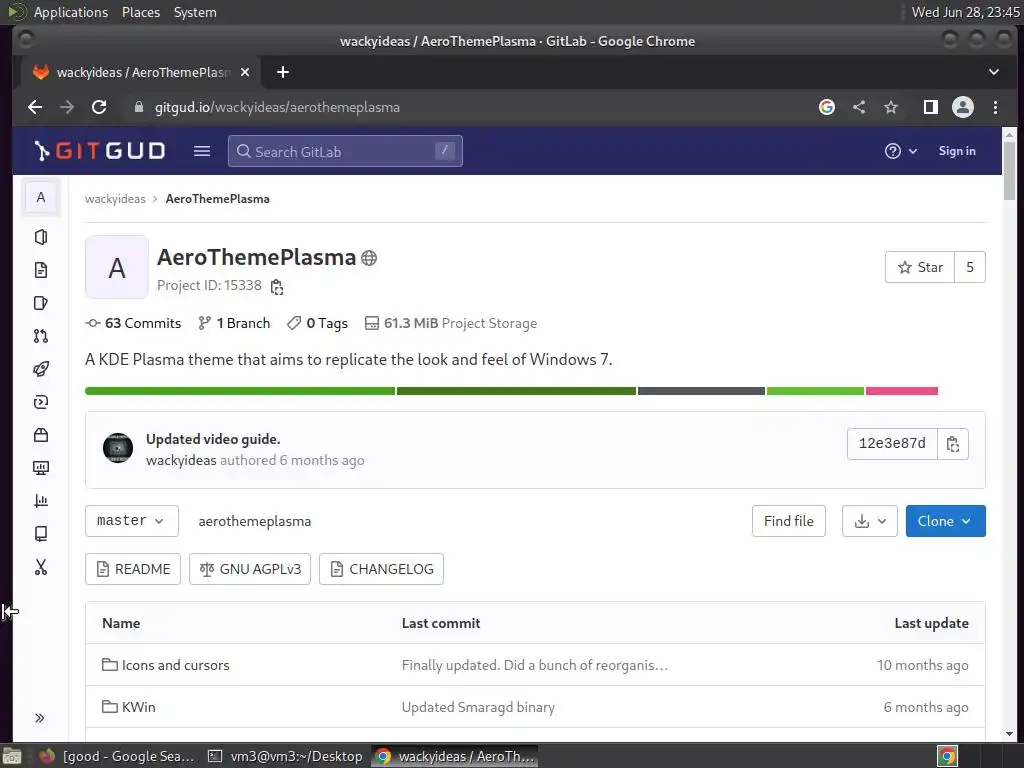
Task: Switch to Google Search Firefox window in taskbar
Action: (116, 756)
